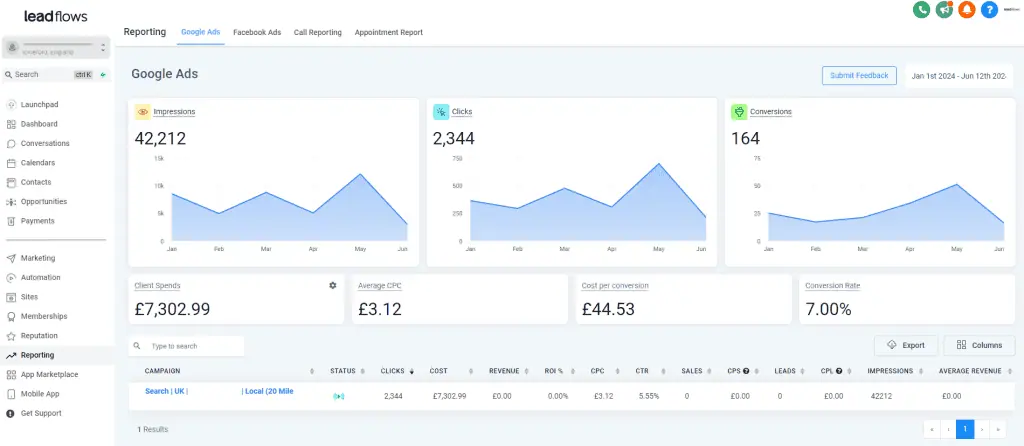Image resolution: width=1024 pixels, height=446 pixels.
Task: Click the lightning quick actions icon beside search
Action: (x=103, y=74)
